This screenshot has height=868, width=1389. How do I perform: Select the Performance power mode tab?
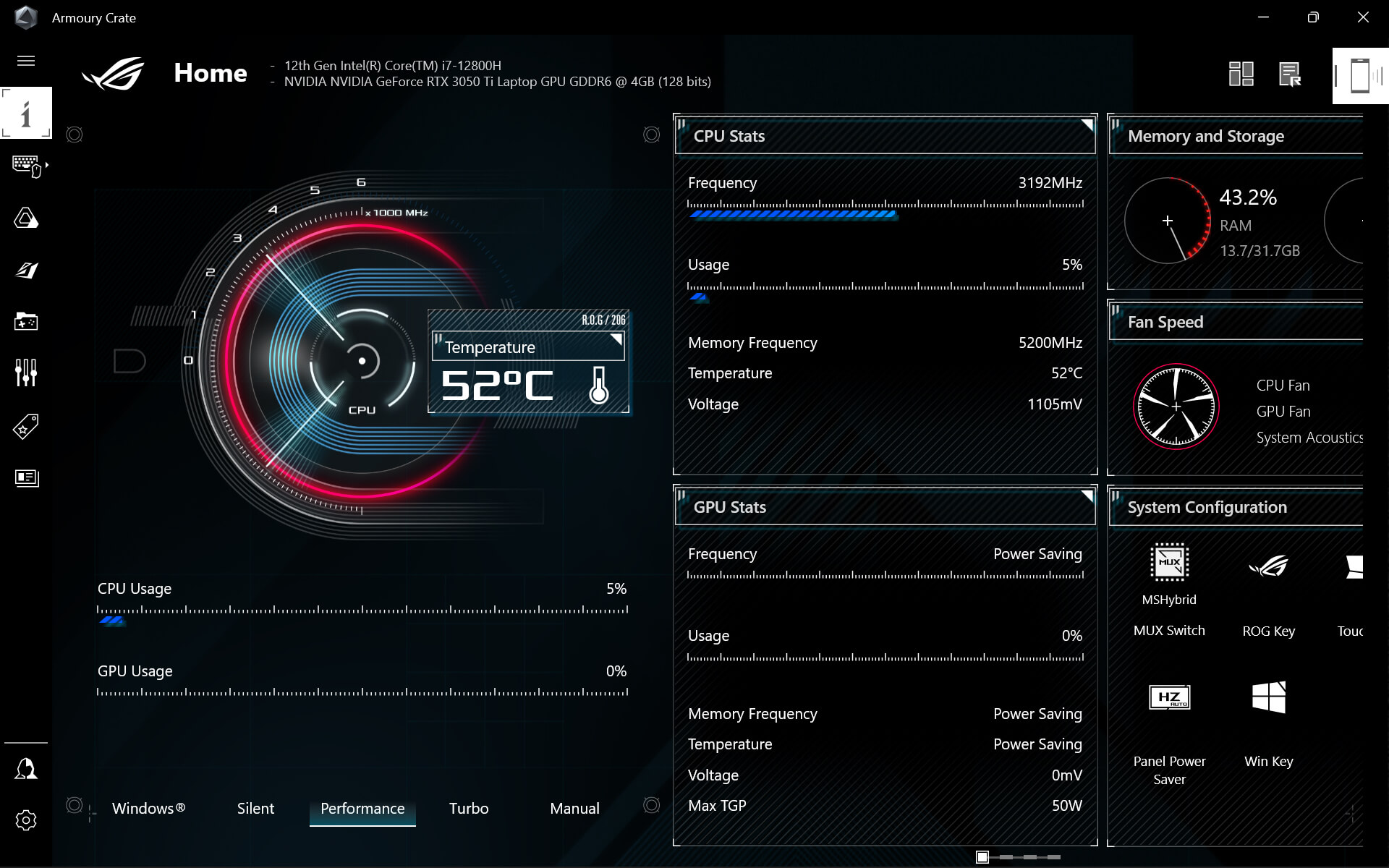click(363, 808)
